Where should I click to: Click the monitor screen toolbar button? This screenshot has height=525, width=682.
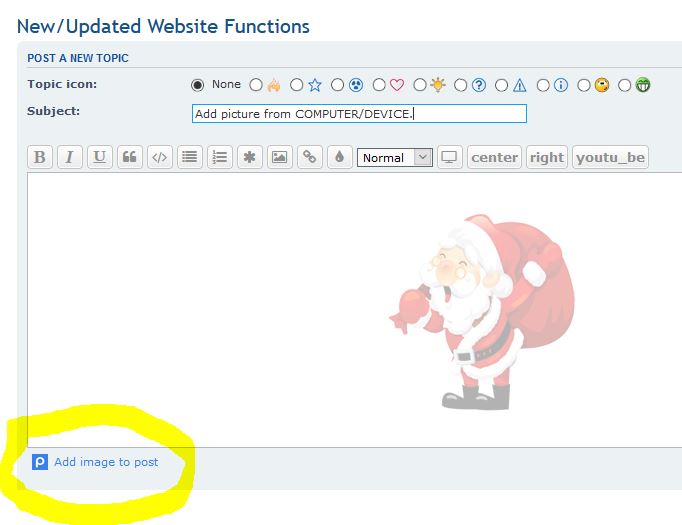(x=449, y=157)
